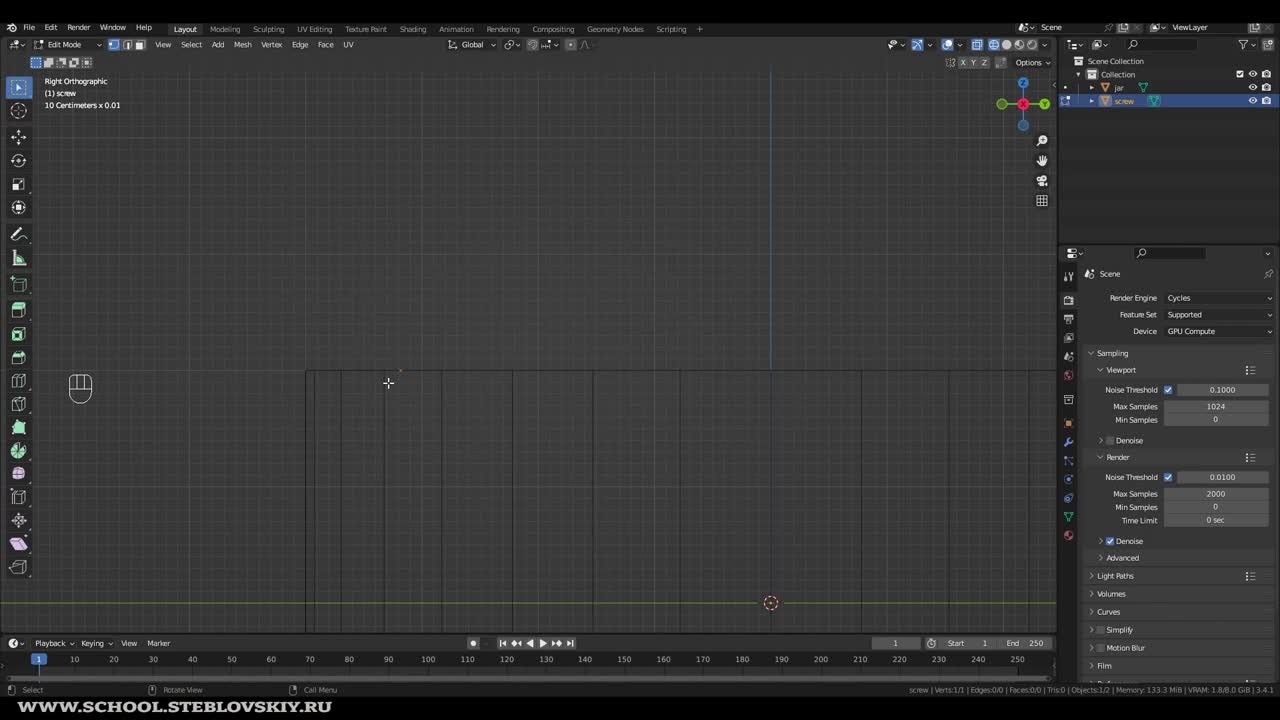The width and height of the screenshot is (1280, 720).
Task: Choose the Move tool
Action: tap(18, 137)
